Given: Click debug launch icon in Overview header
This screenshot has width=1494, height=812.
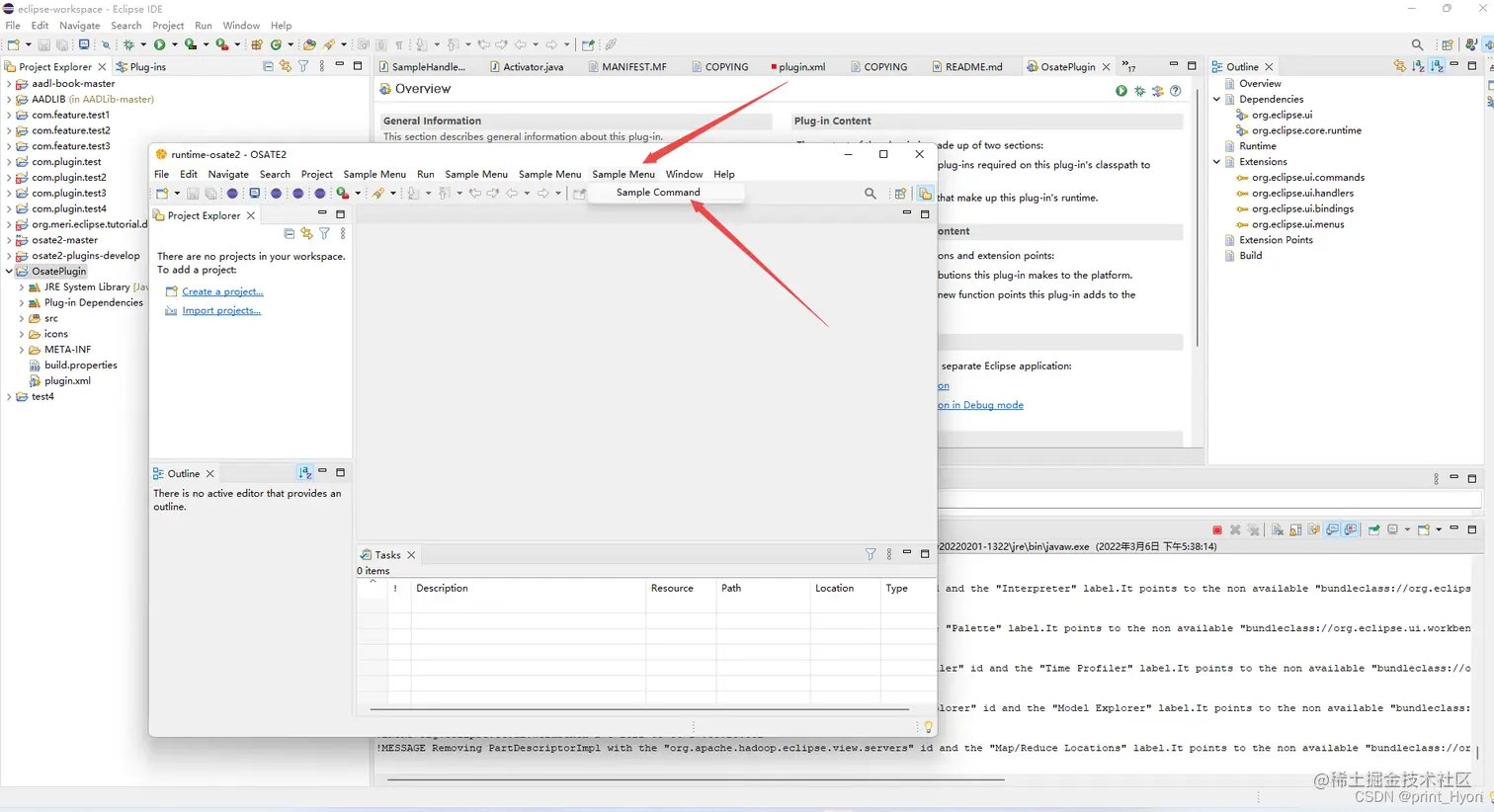Looking at the screenshot, I should point(1139,91).
